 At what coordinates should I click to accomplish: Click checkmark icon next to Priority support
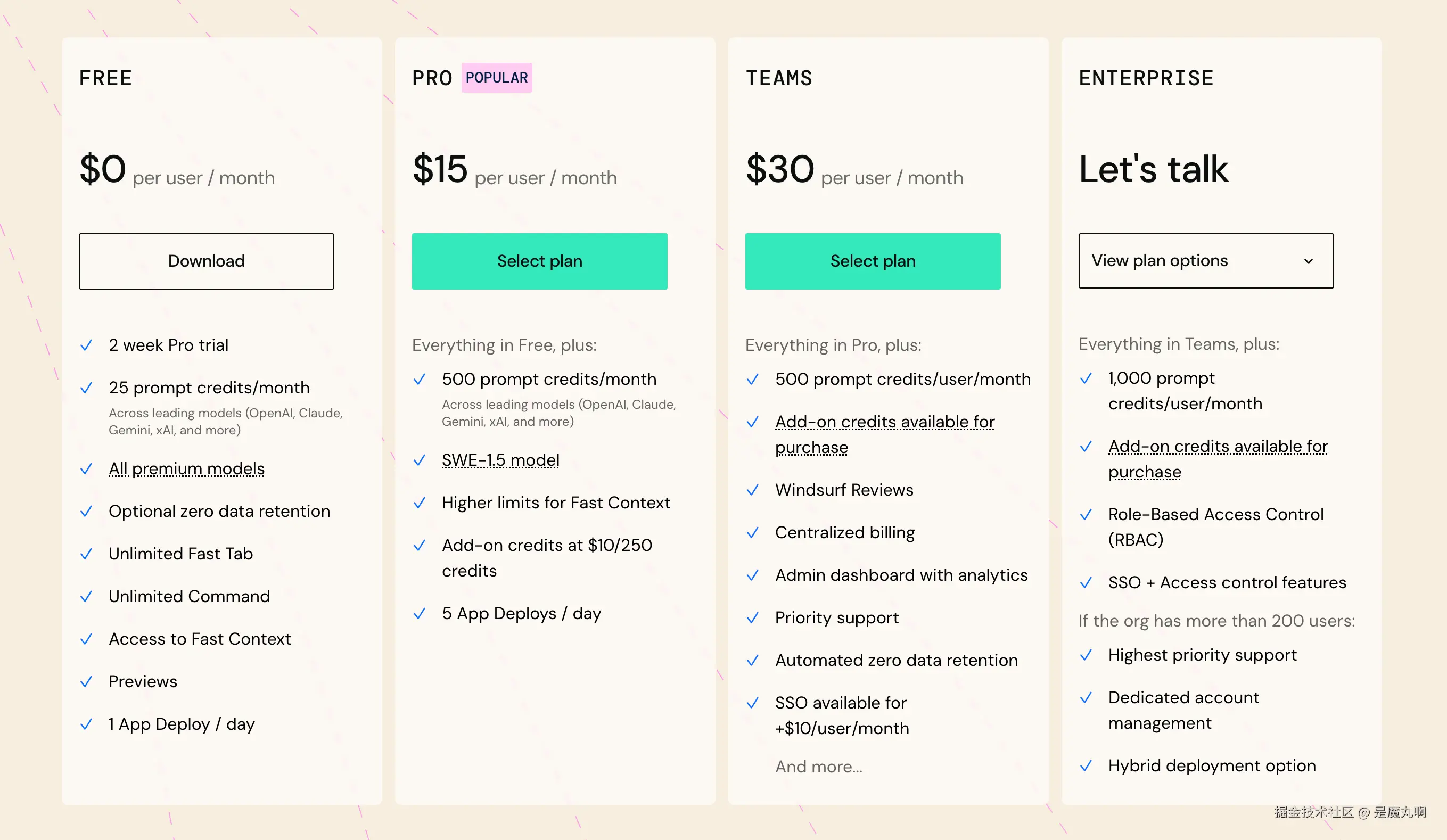point(752,617)
